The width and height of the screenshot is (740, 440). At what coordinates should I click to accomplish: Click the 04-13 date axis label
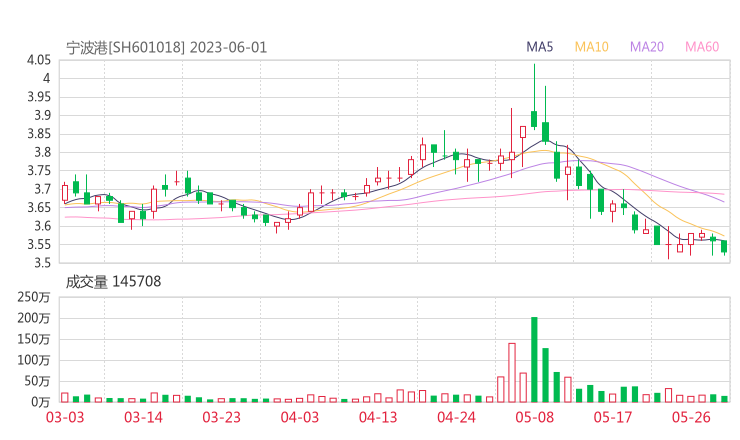378,417
